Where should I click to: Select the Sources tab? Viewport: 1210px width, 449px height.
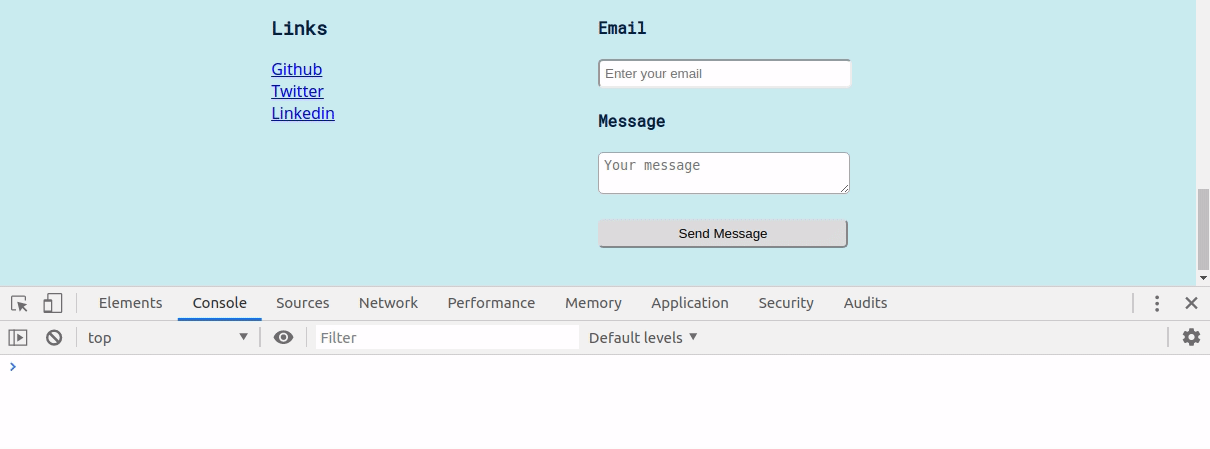tap(302, 303)
